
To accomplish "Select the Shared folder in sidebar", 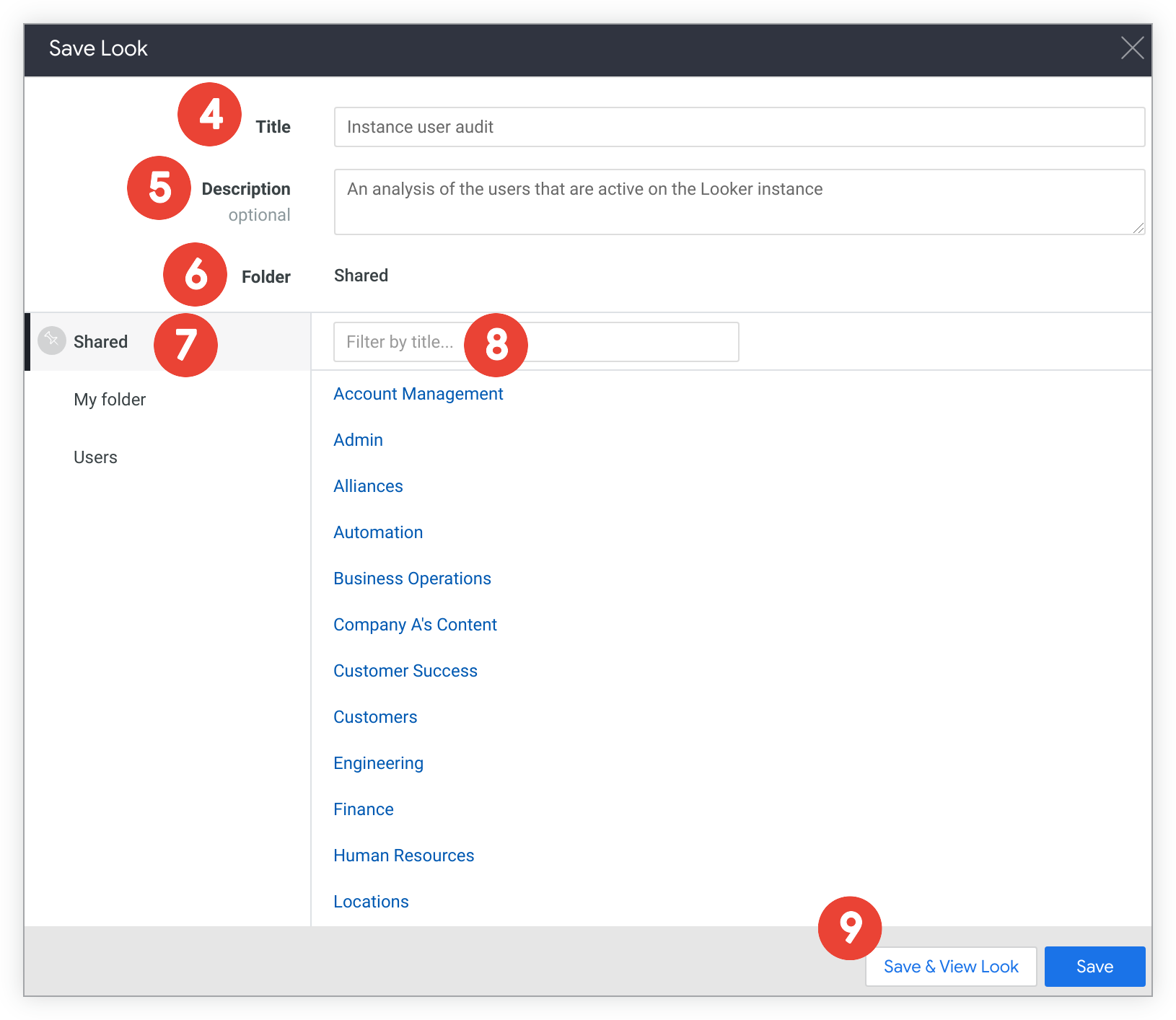I will pos(101,342).
